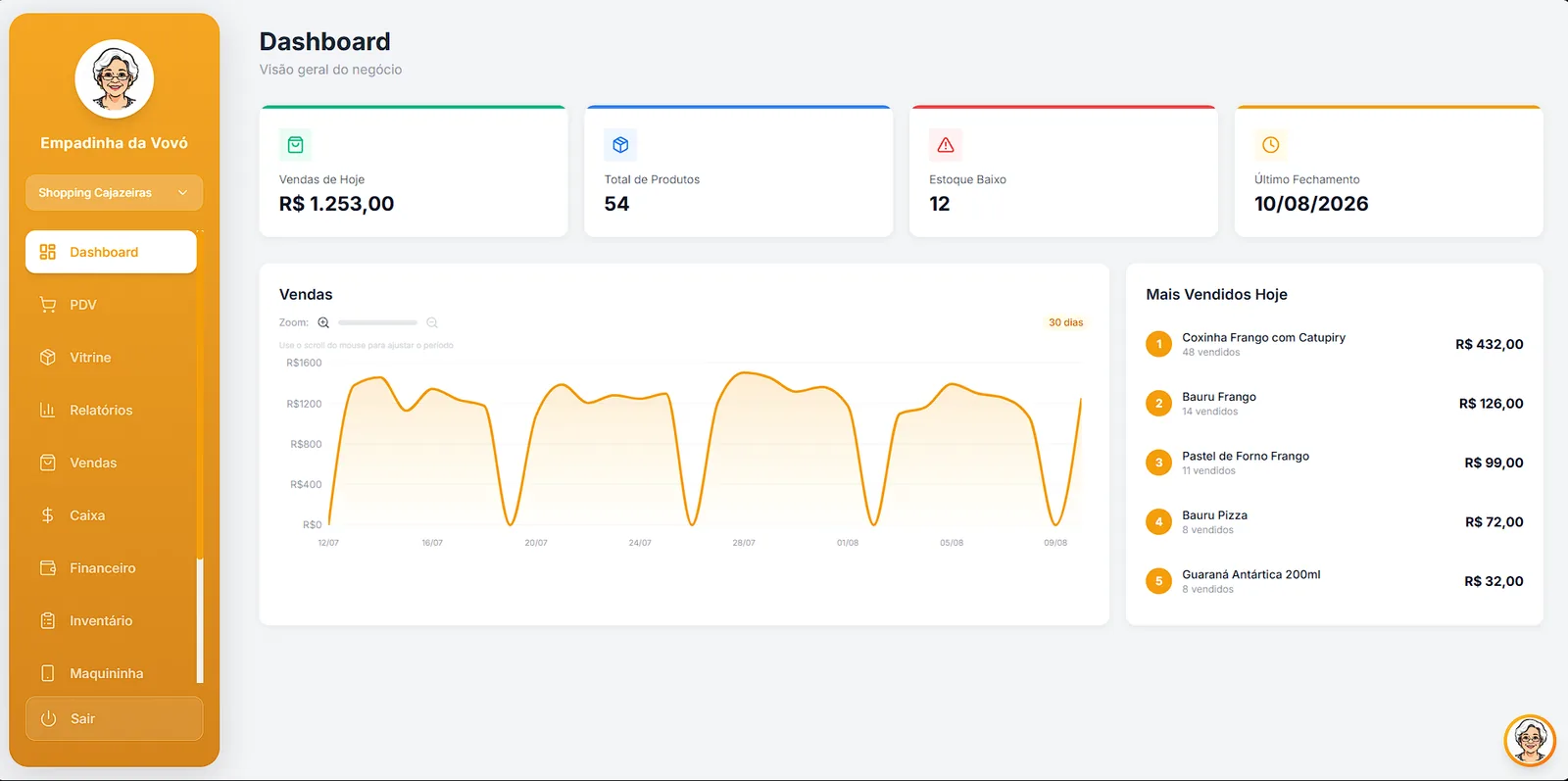Click the Bauru Frango product name
This screenshot has height=781, width=1568.
pos(1219,397)
